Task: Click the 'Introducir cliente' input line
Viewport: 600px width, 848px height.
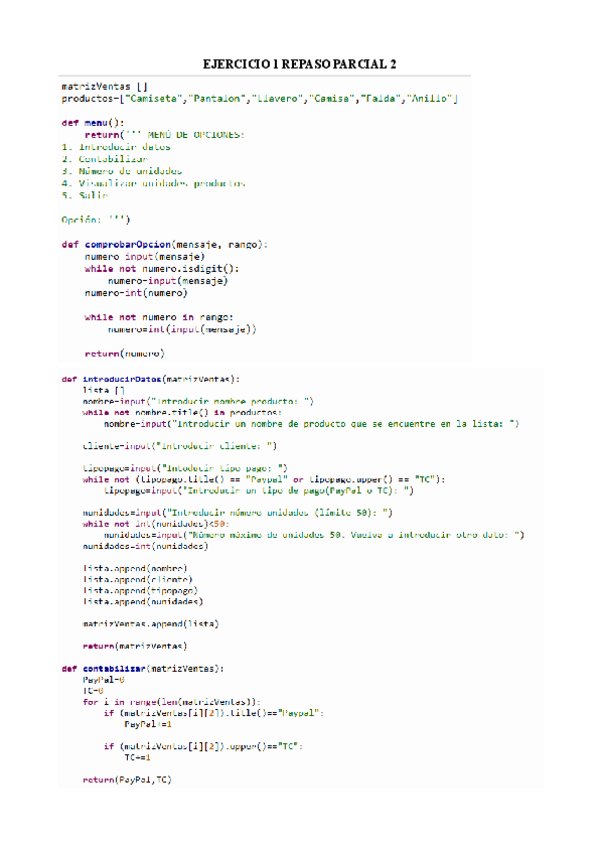Action: coord(180,446)
